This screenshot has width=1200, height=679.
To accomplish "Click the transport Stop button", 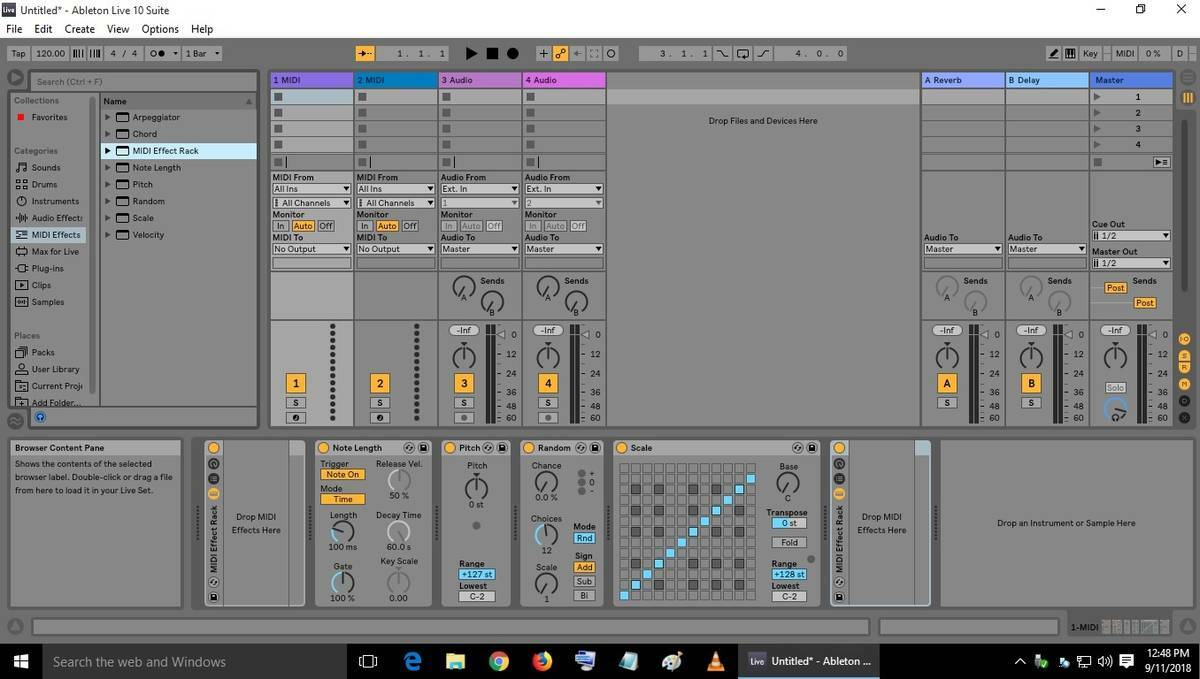I will (492, 53).
